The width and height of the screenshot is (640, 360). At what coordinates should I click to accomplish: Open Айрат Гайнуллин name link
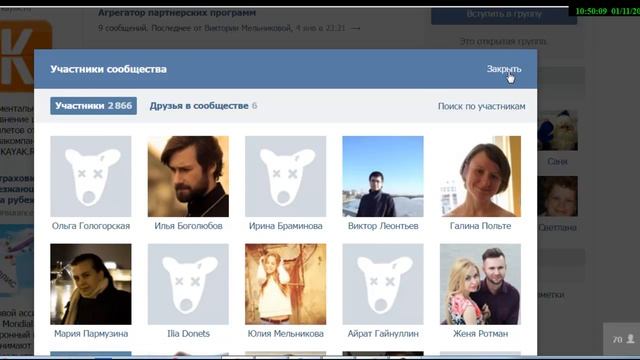click(x=383, y=333)
